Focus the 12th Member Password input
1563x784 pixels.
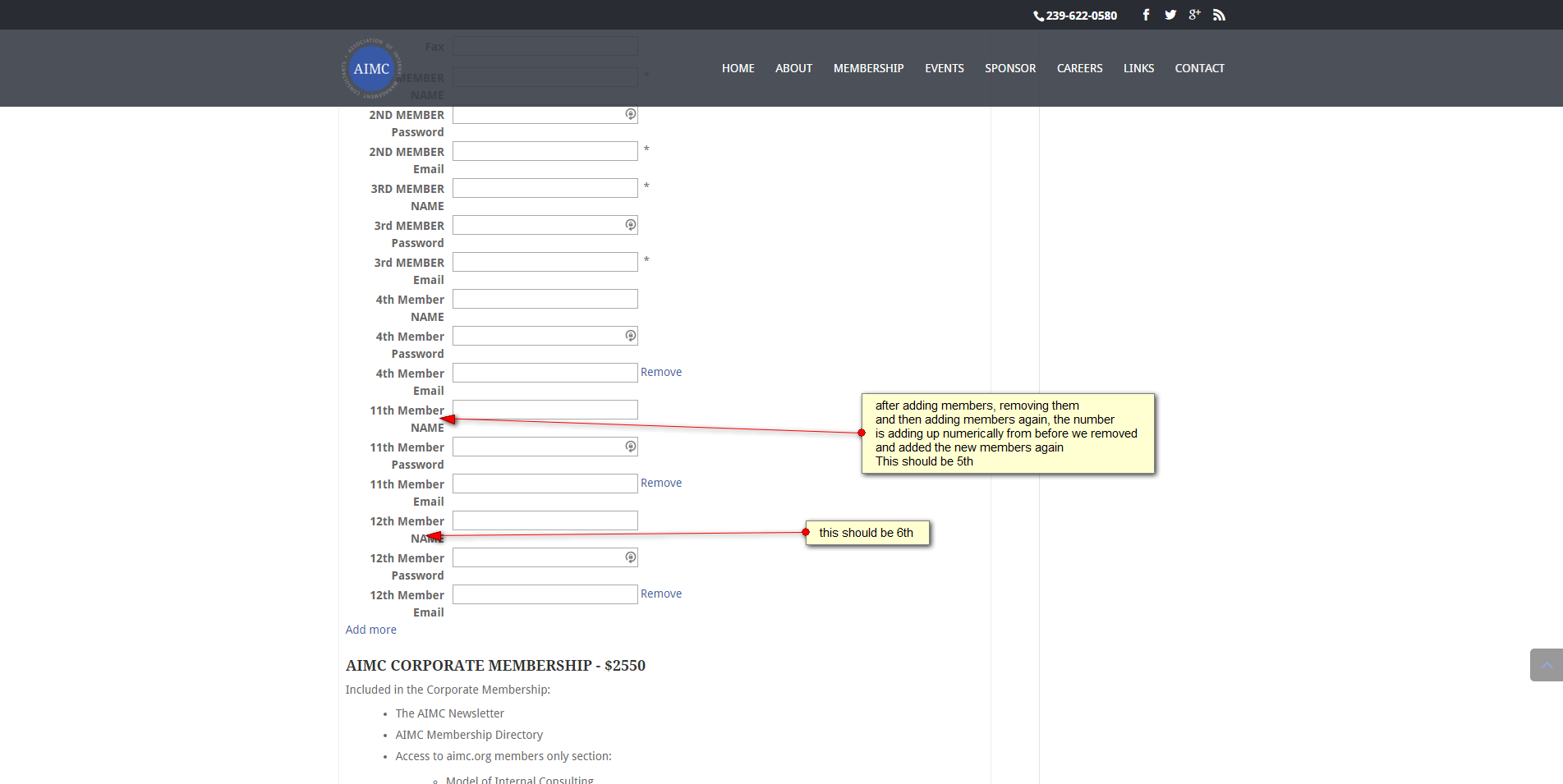point(545,557)
